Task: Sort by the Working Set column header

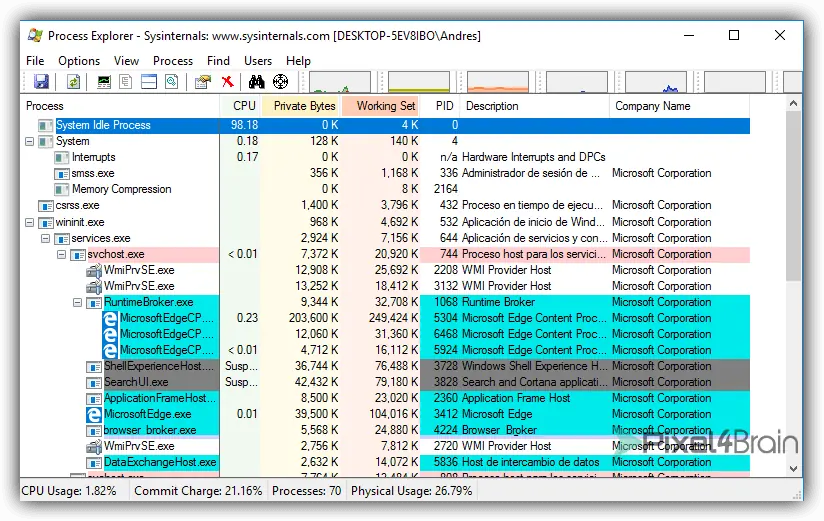Action: point(381,106)
